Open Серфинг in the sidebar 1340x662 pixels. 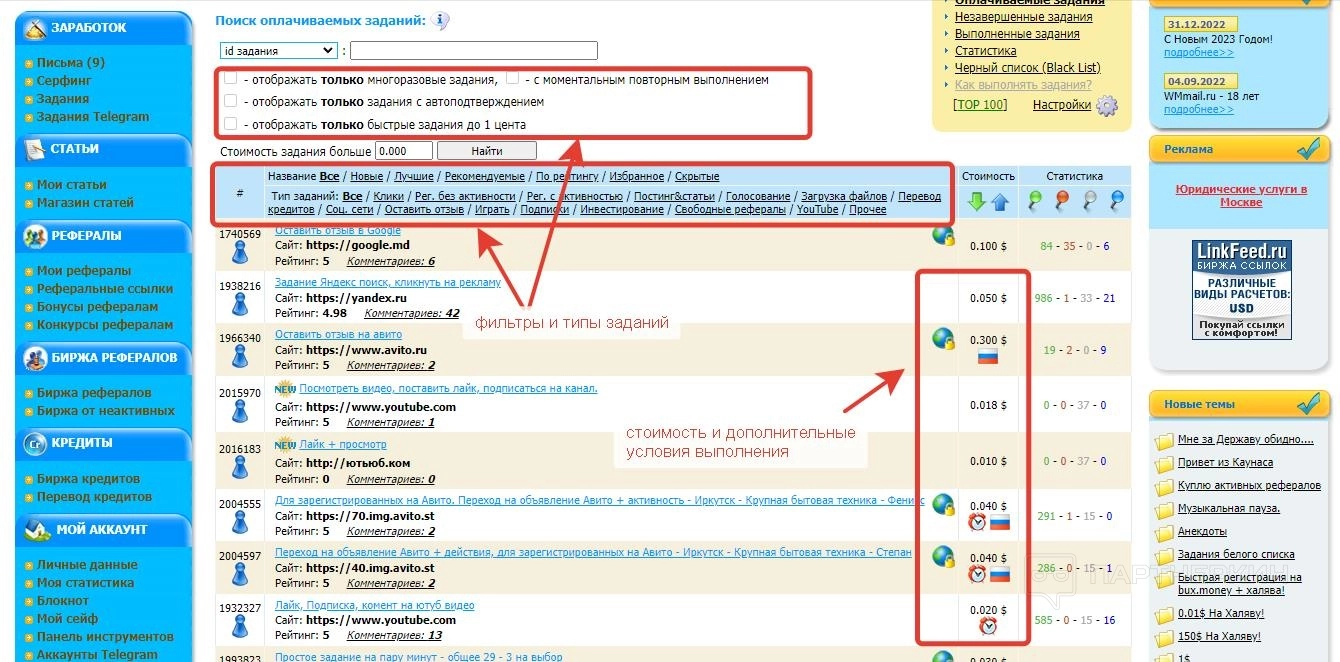pyautogui.click(x=64, y=81)
